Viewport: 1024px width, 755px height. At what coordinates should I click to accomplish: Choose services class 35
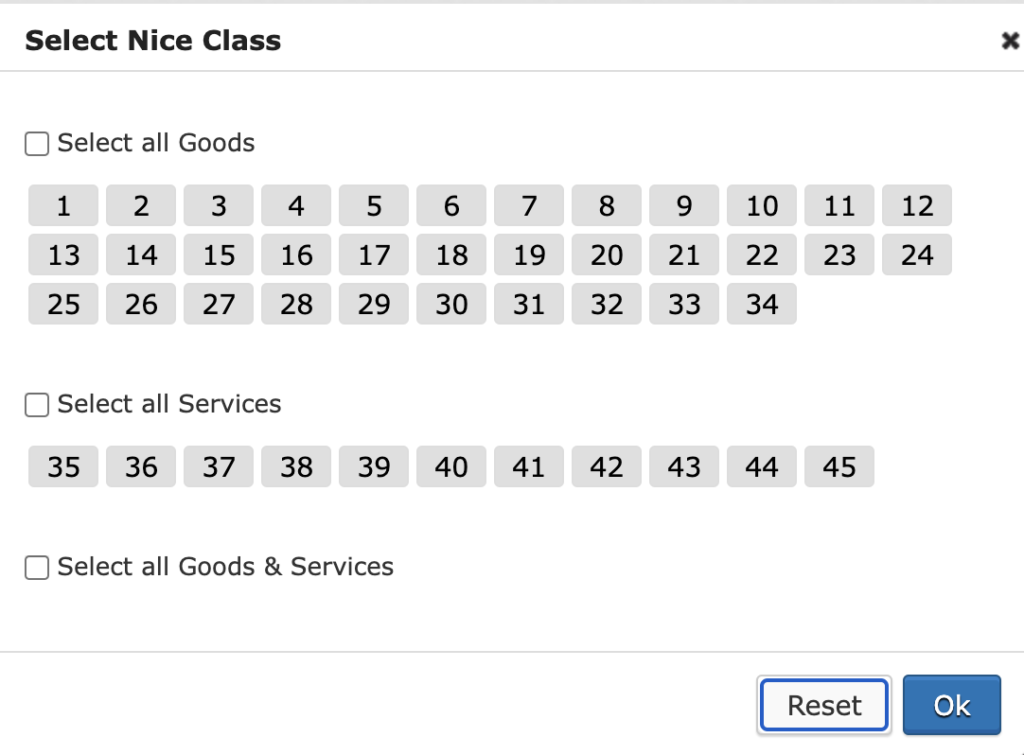point(62,466)
